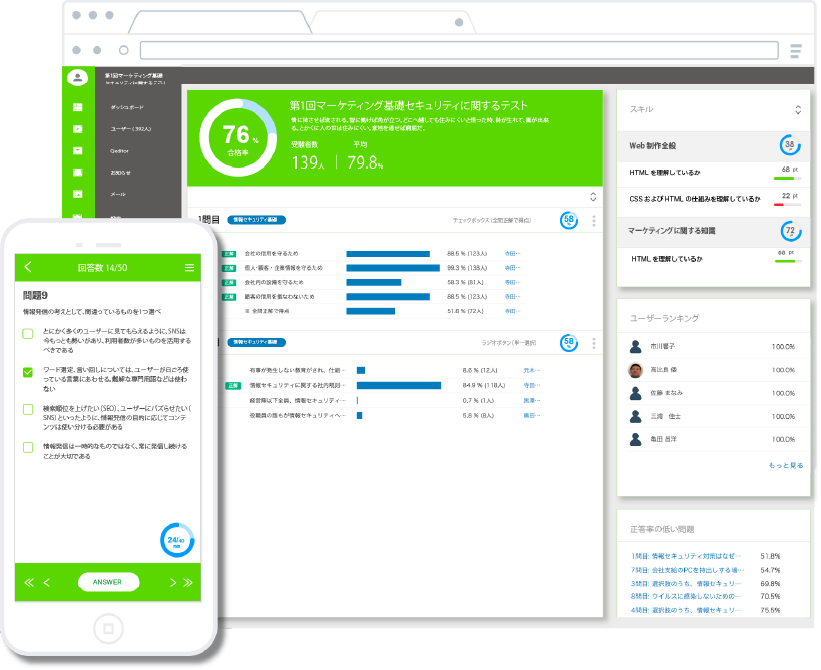Click the 76% pass rate donut chart
Viewport: 821px width, 670px height.
pyautogui.click(x=238, y=138)
